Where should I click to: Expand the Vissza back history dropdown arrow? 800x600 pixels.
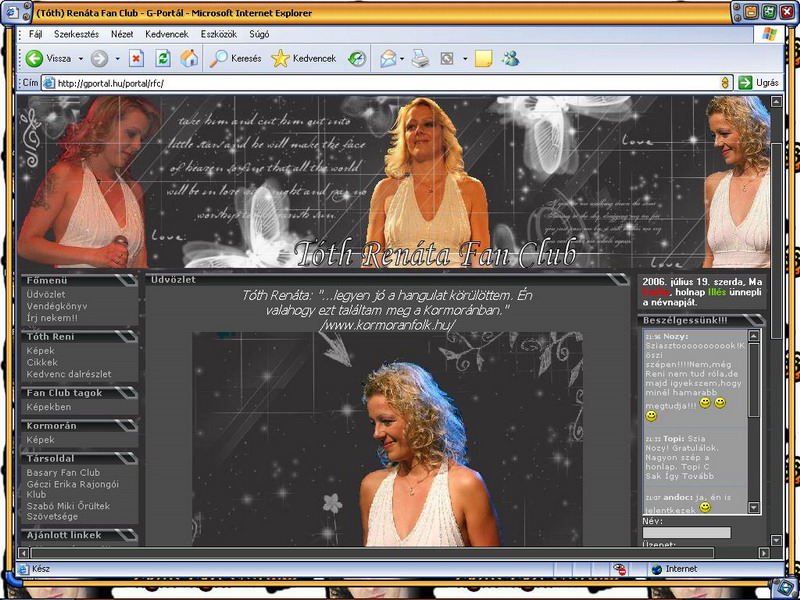click(x=79, y=58)
